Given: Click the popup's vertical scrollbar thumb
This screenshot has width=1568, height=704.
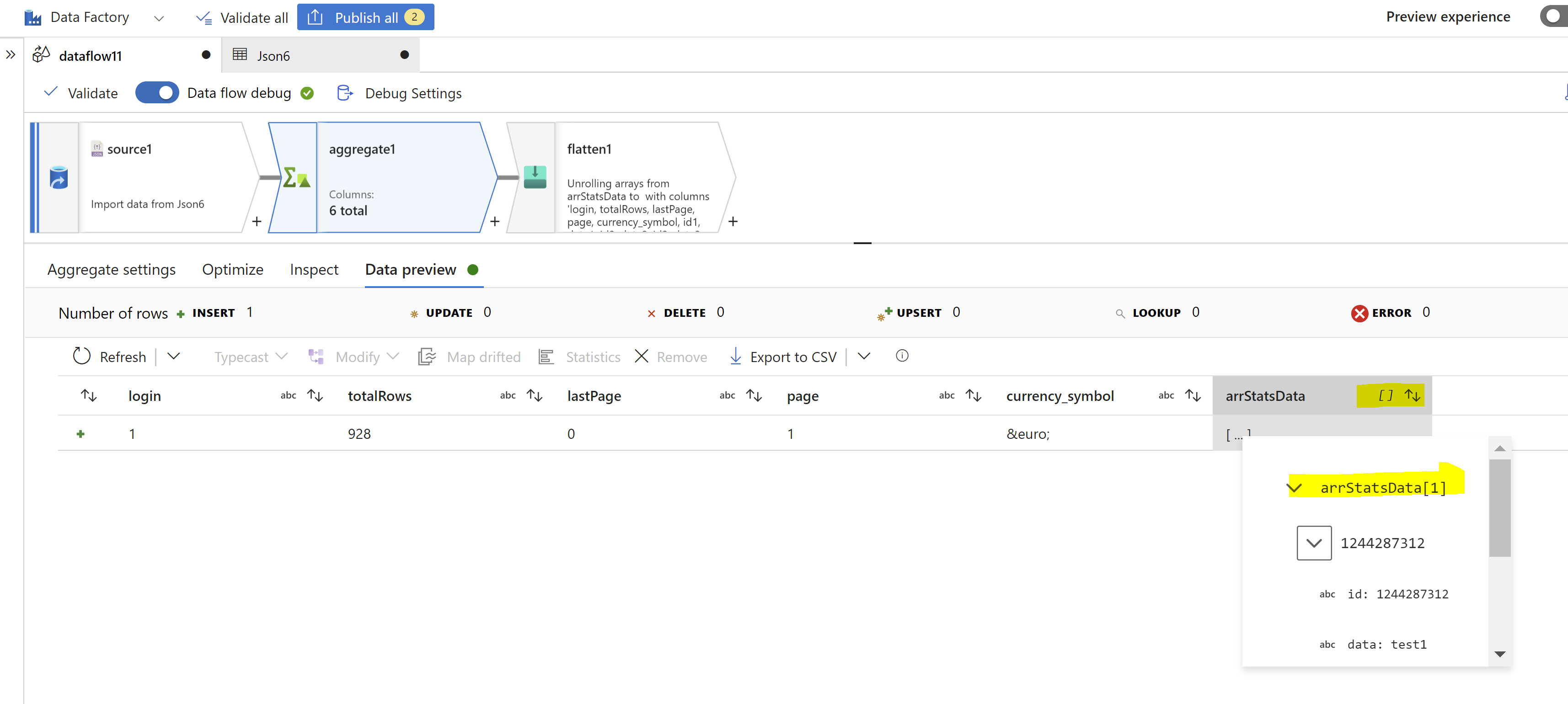Looking at the screenshot, I should [x=1499, y=508].
